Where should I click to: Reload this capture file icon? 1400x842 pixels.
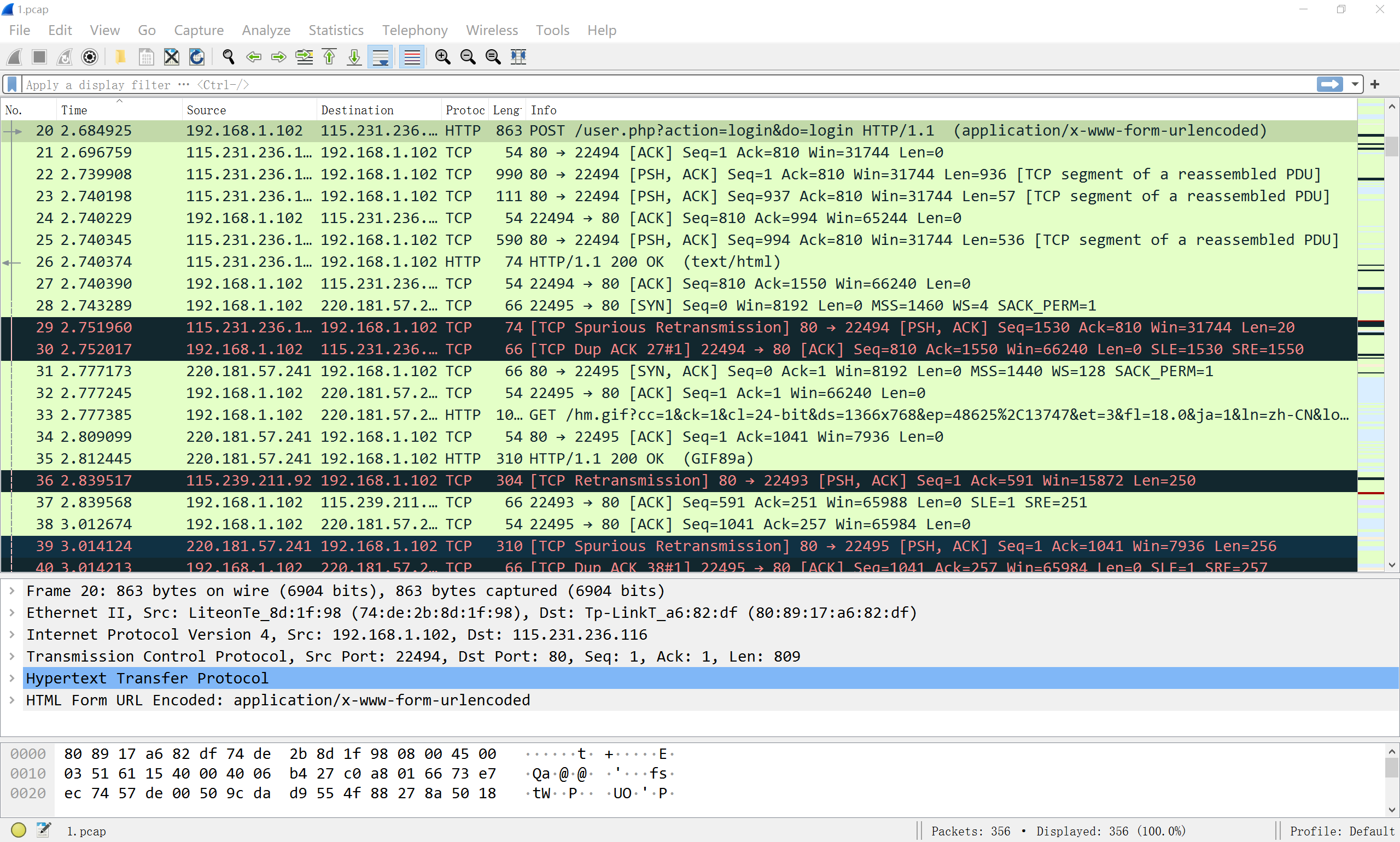coord(197,57)
